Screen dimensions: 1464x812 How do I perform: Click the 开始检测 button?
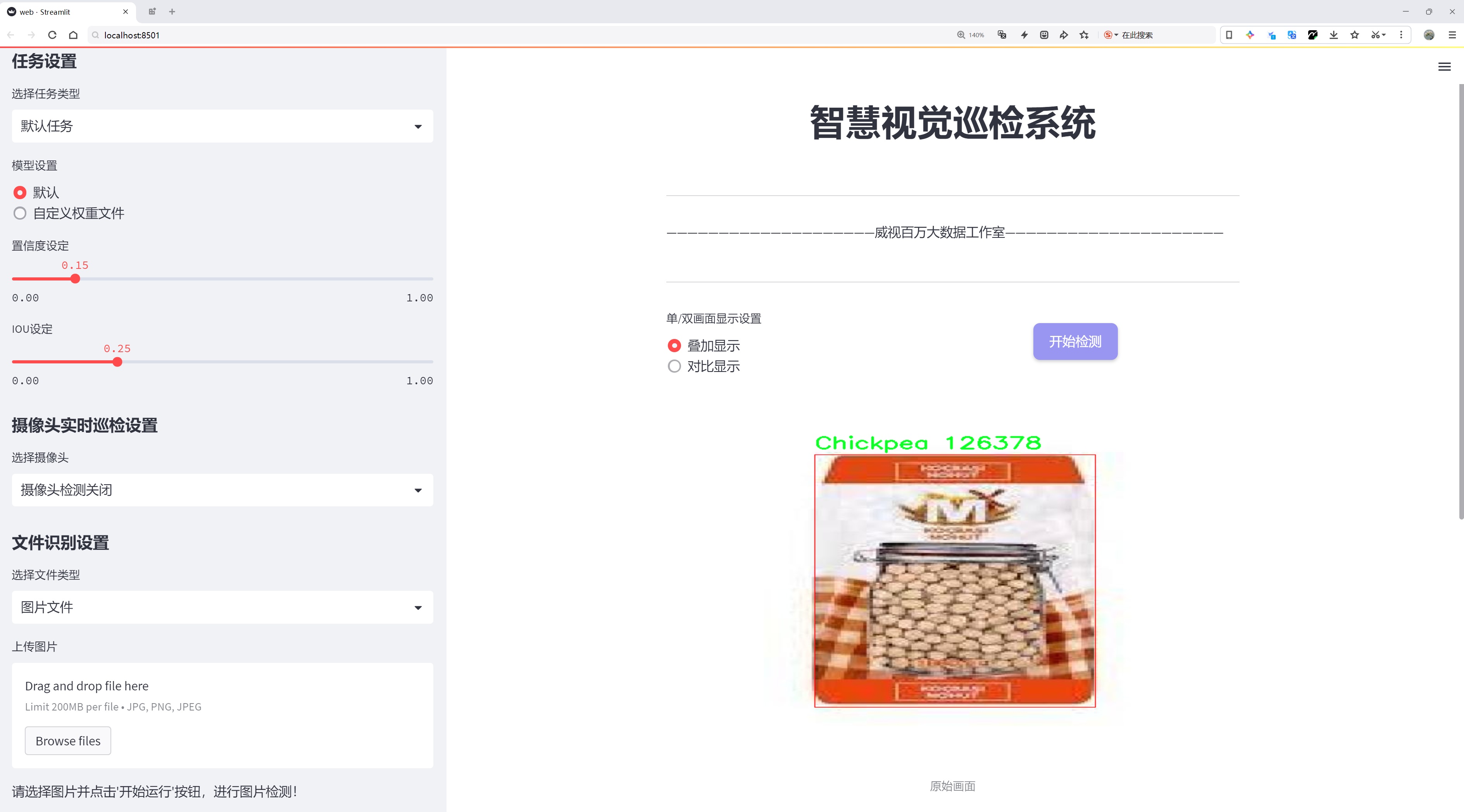coord(1075,341)
